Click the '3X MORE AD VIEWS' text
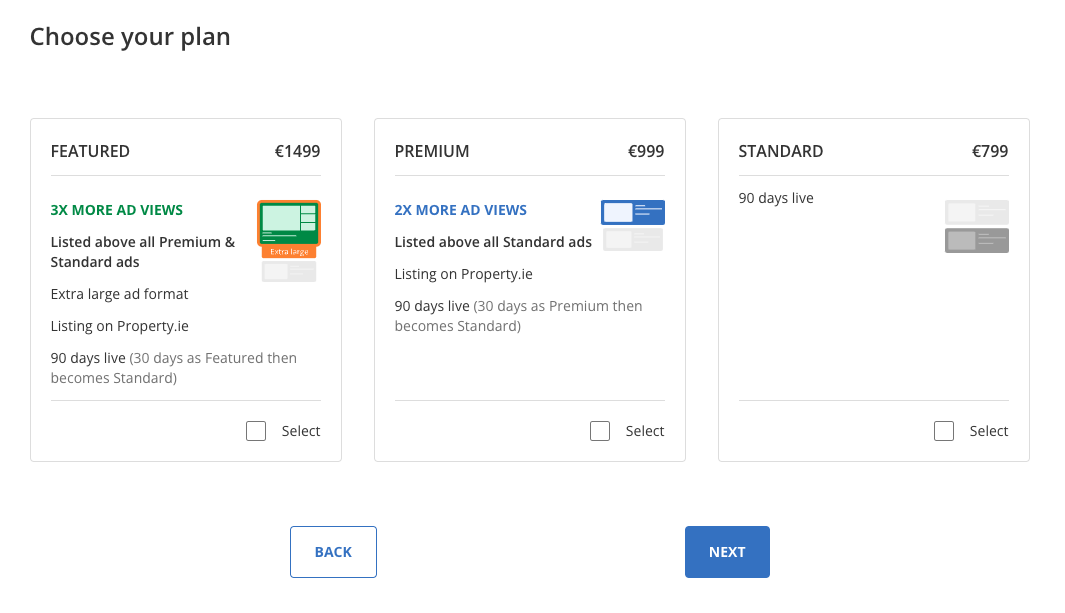1065x613 pixels. pos(117,210)
